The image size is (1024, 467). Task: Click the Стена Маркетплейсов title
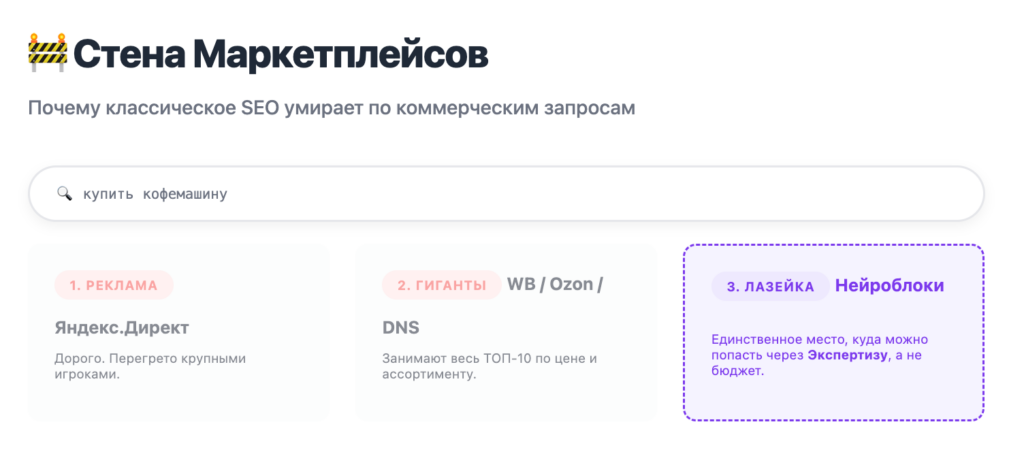(x=281, y=55)
